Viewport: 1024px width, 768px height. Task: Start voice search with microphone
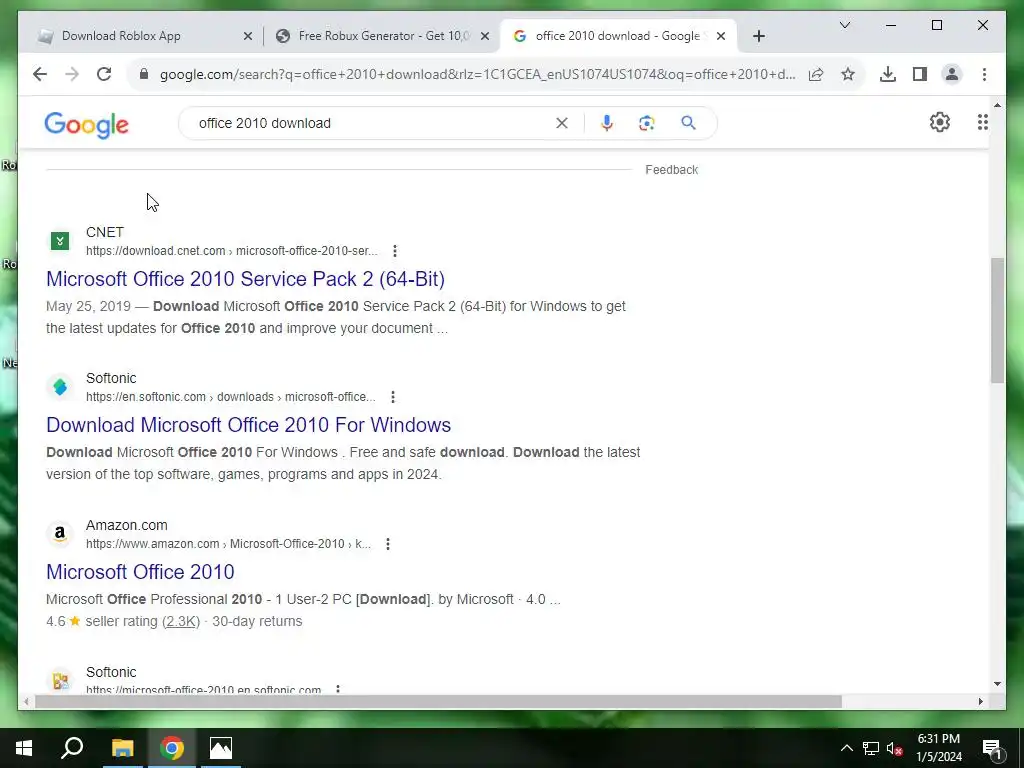(x=607, y=123)
